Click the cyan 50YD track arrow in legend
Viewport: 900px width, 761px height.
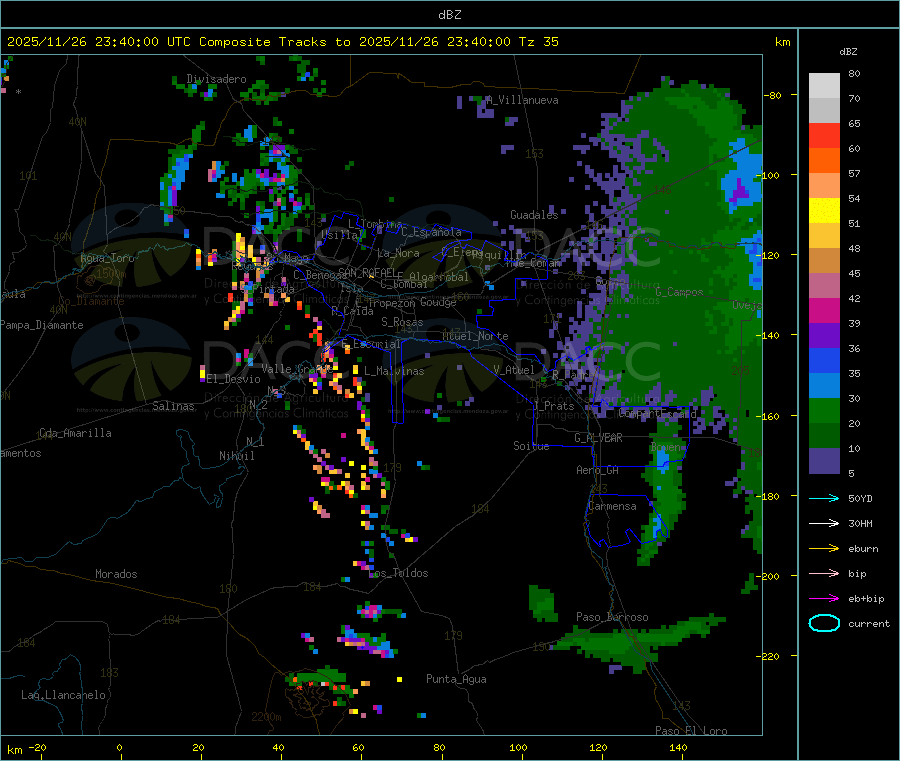pos(824,498)
